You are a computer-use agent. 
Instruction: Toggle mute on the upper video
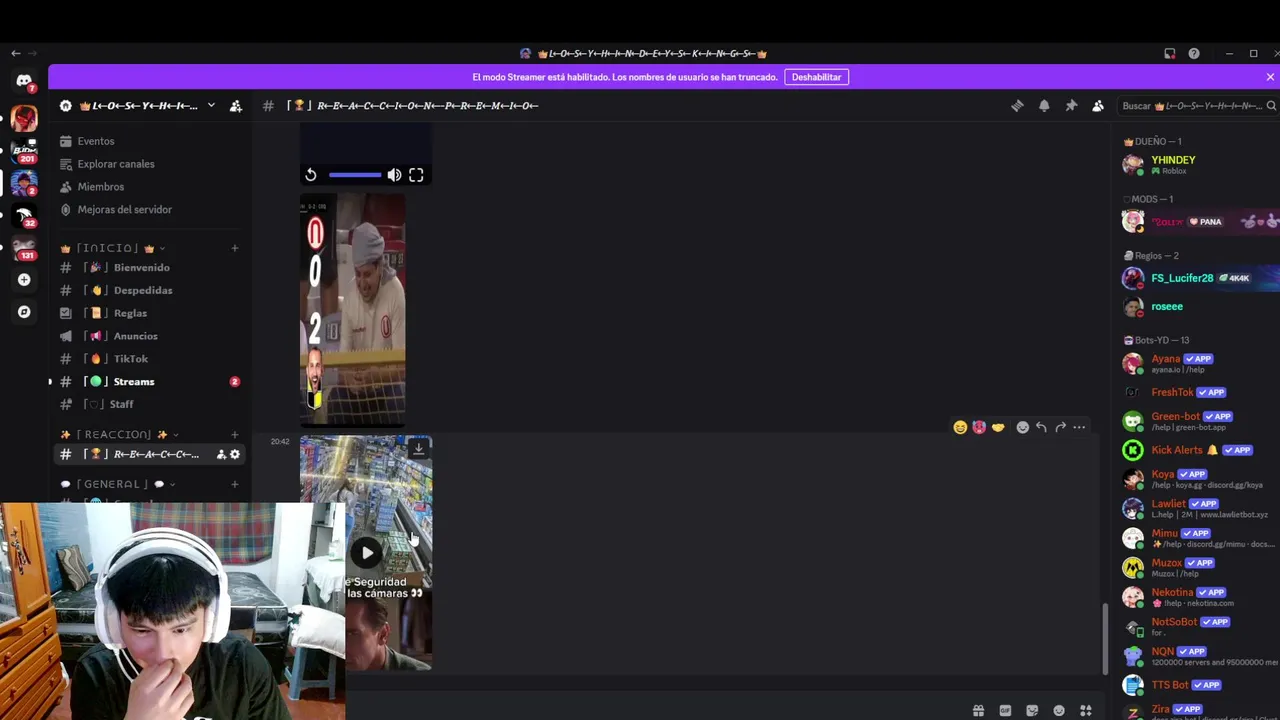tap(394, 175)
